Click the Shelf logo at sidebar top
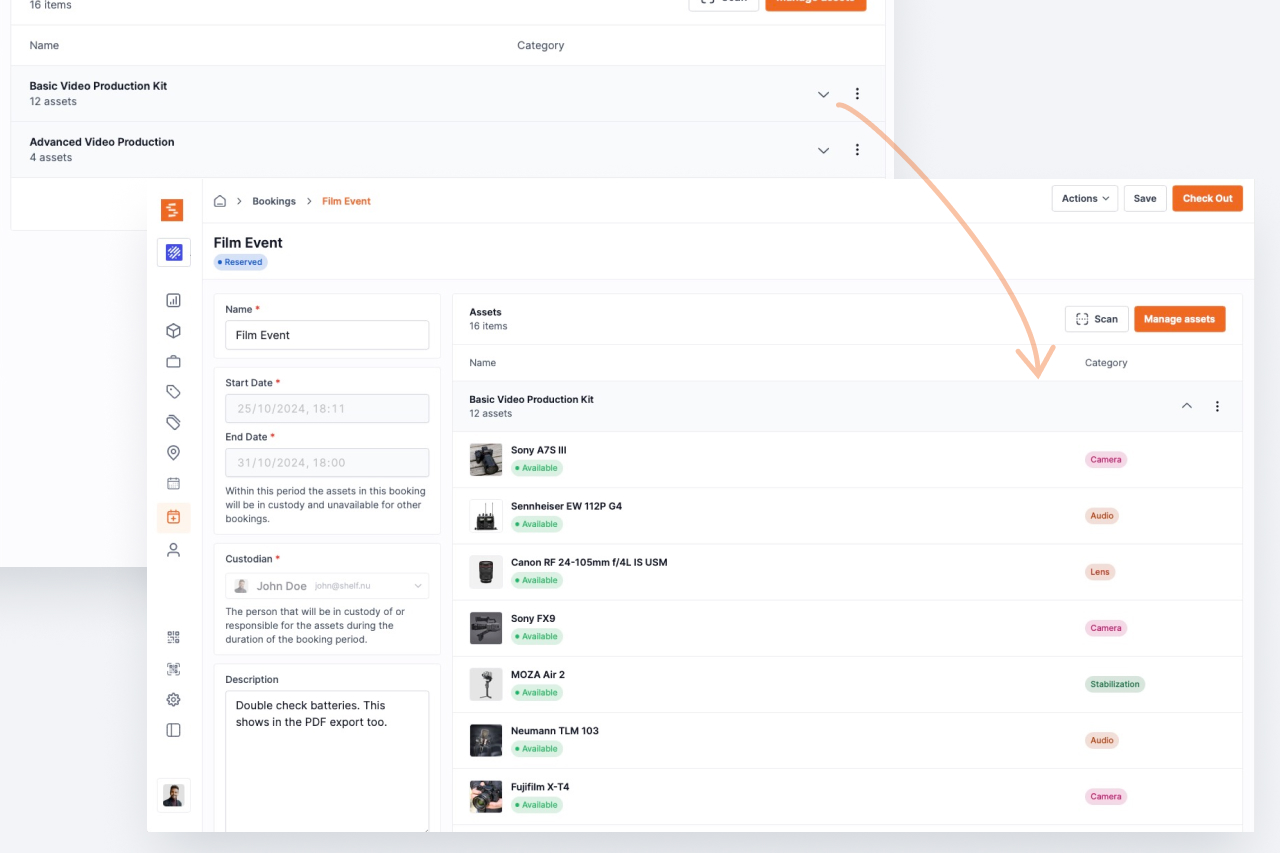The height and width of the screenshot is (853, 1280). tap(172, 210)
